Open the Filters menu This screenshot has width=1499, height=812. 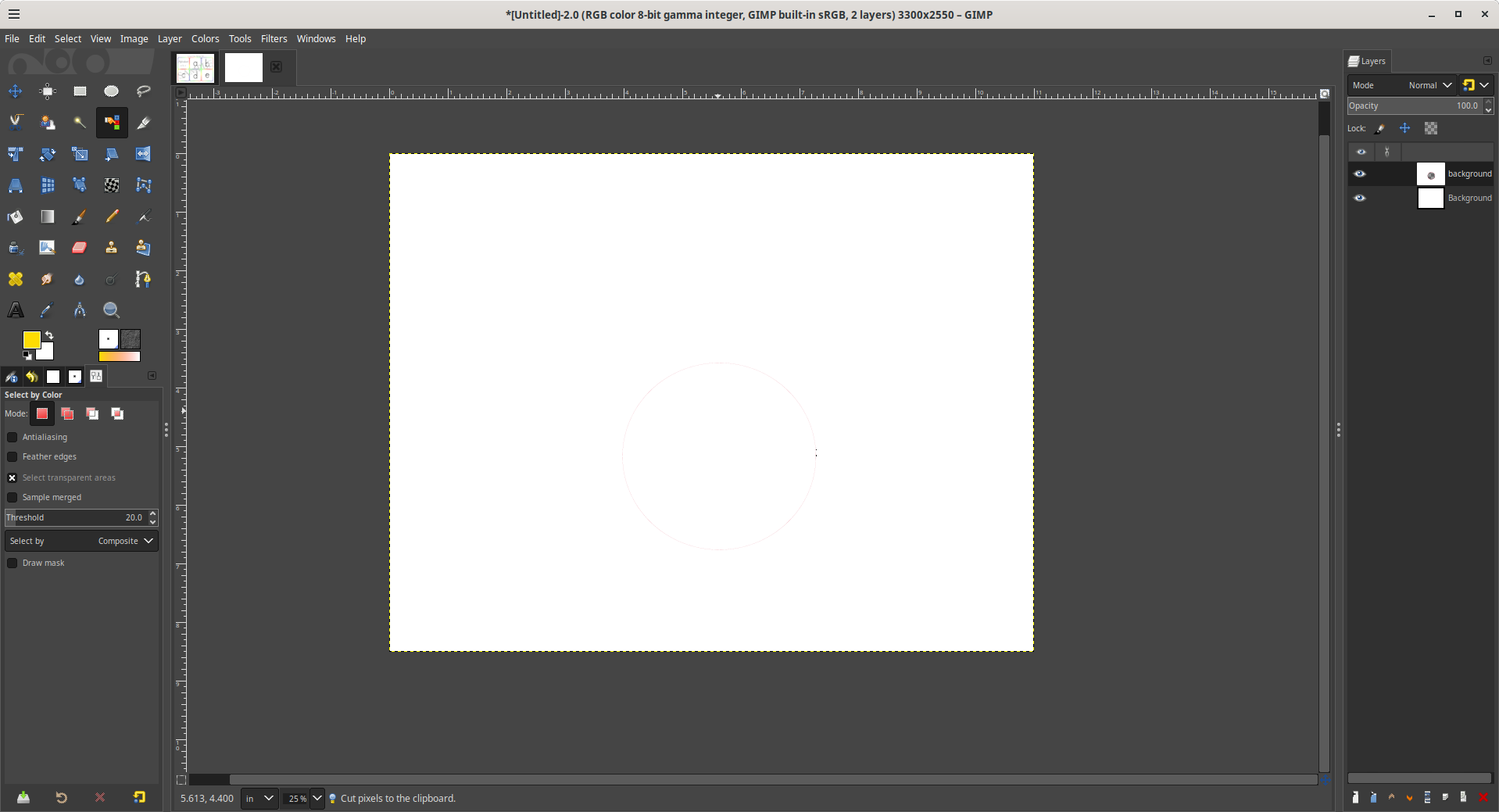click(274, 38)
